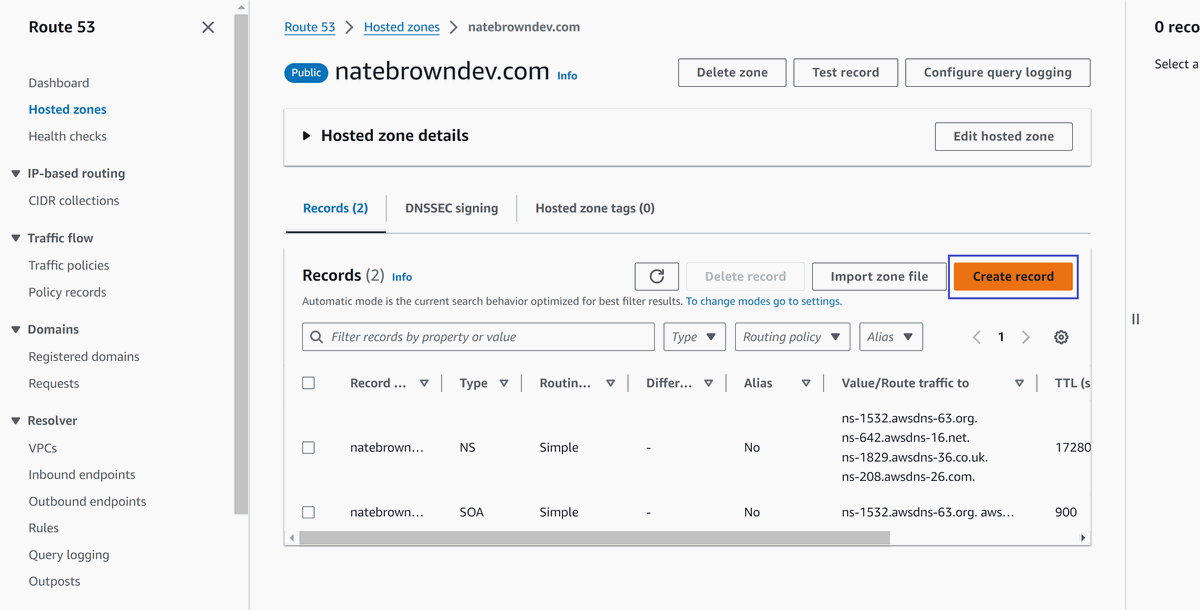This screenshot has width=1200, height=610.
Task: Open the Type filter dropdown
Action: point(694,337)
